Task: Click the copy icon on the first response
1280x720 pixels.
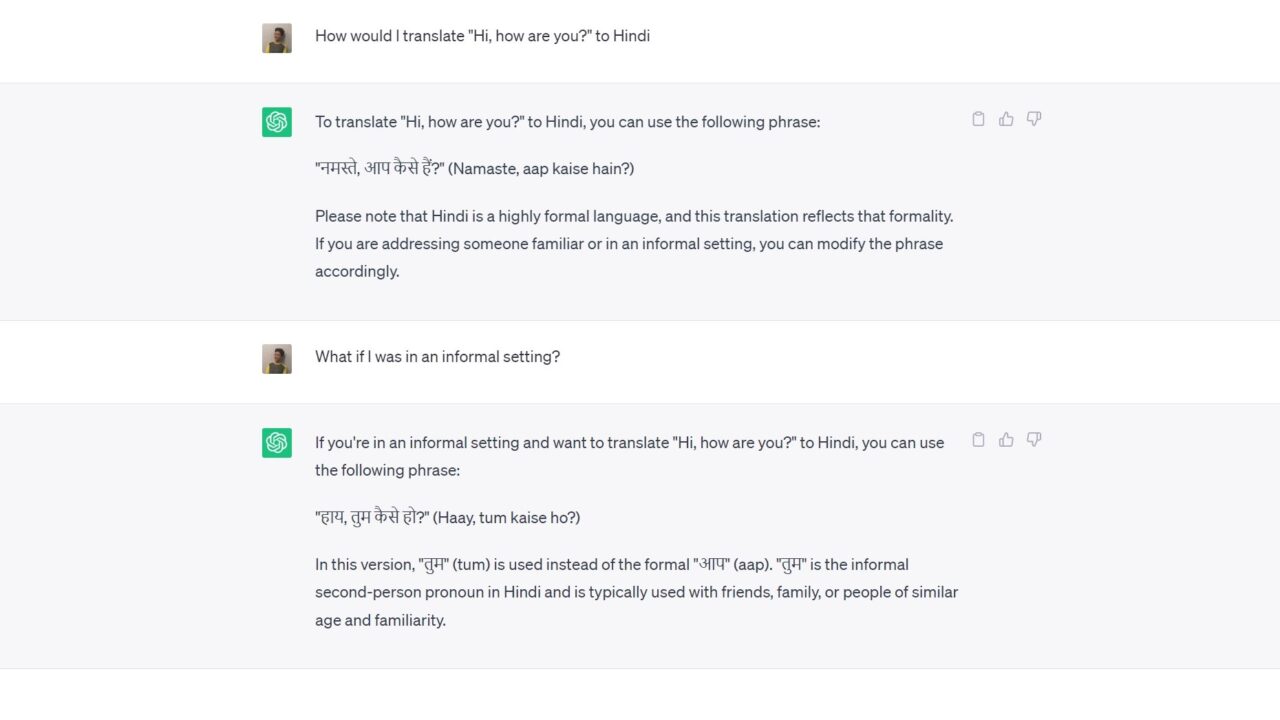Action: pyautogui.click(x=978, y=118)
